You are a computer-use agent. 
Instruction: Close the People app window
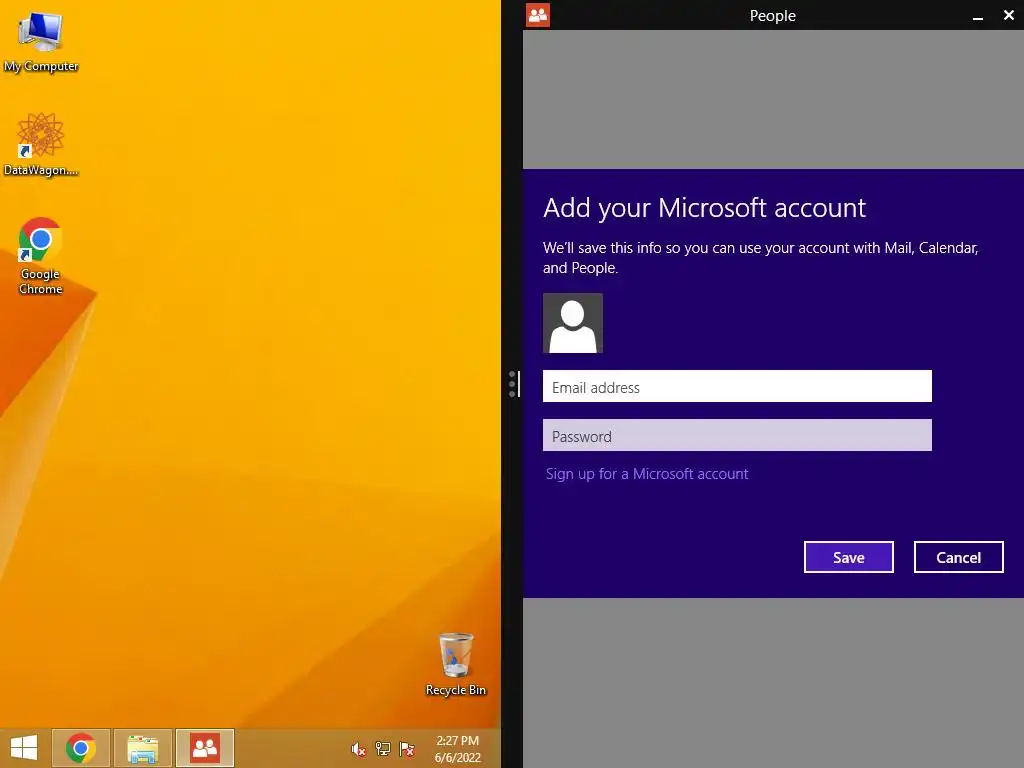point(1008,15)
